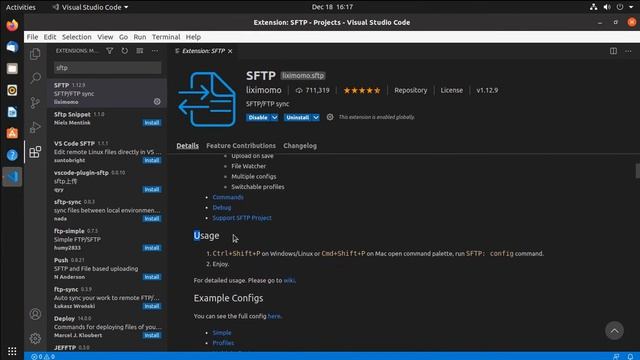Split the editor to the right
This screenshot has height=360, width=640.
613,51
